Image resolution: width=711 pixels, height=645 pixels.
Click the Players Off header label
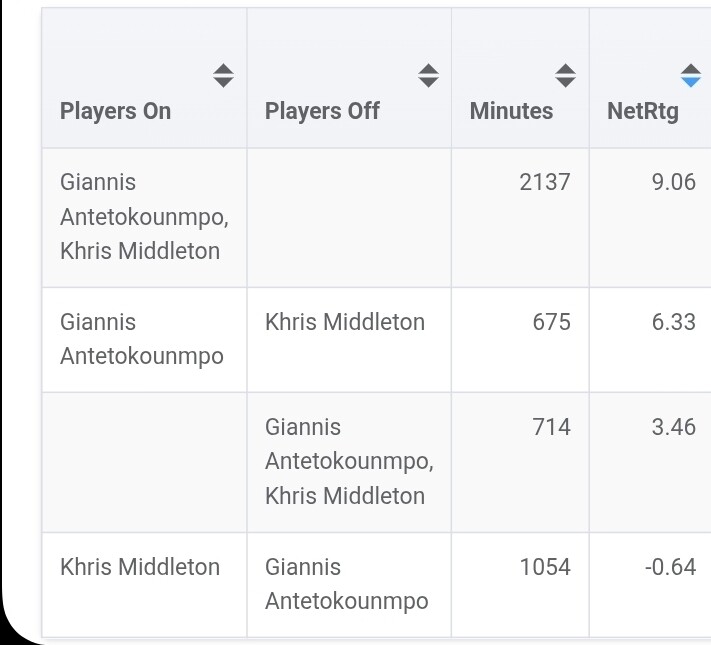tap(322, 111)
